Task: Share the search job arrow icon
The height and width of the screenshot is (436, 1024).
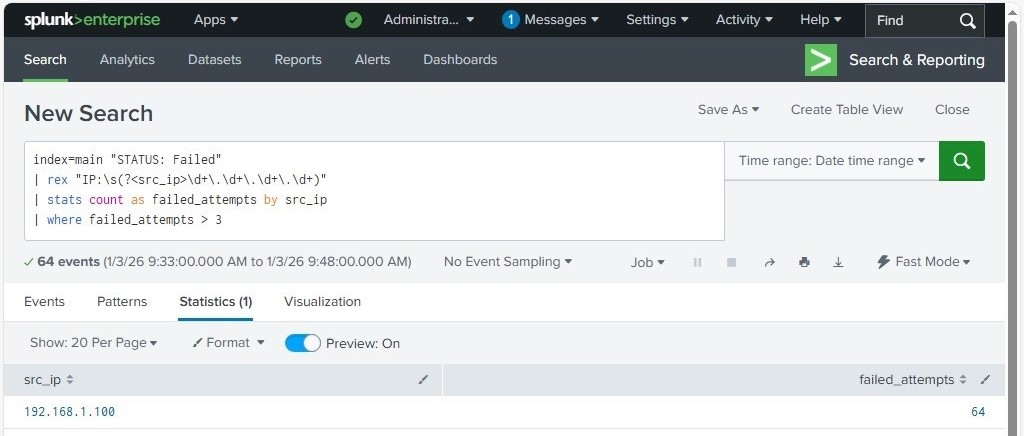Action: click(769, 262)
